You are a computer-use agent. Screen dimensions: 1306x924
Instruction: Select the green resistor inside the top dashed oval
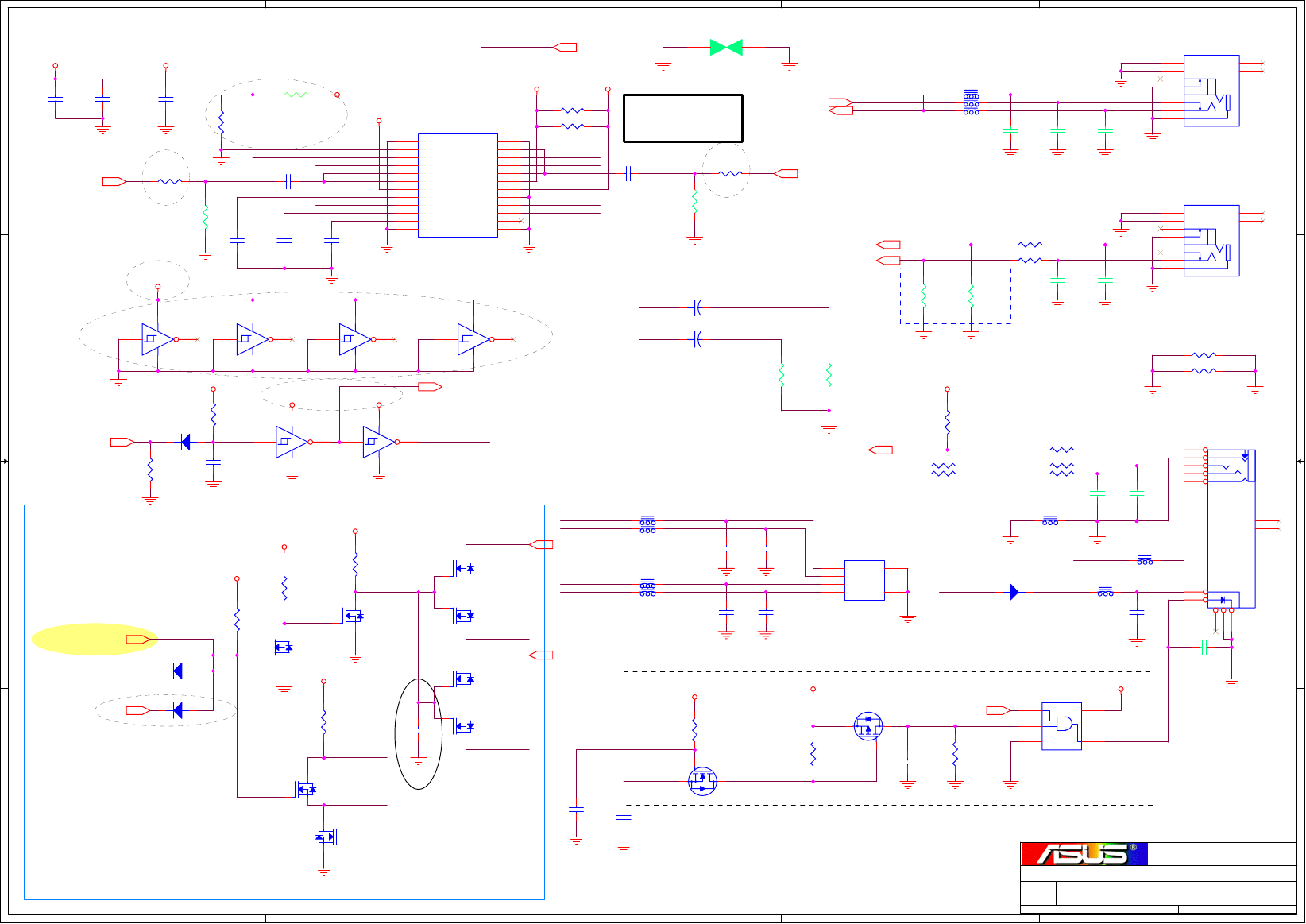point(296,95)
